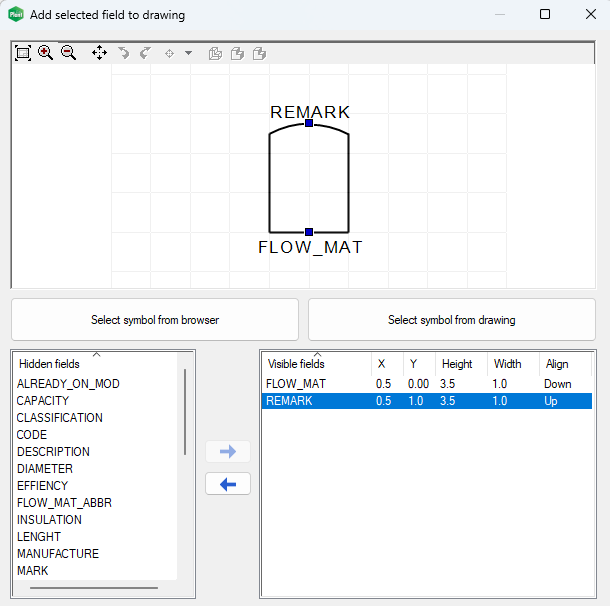Pick DIAMETER from hidden fields list
610x606 pixels.
pyautogui.click(x=45, y=469)
